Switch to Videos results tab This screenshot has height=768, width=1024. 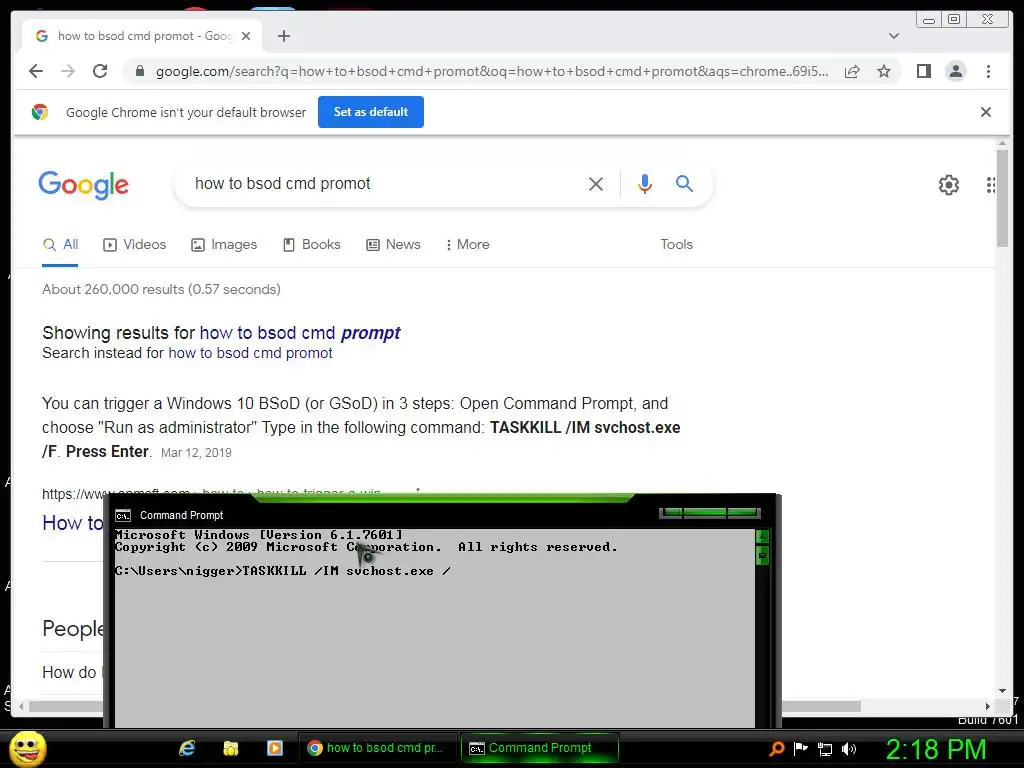tap(135, 245)
